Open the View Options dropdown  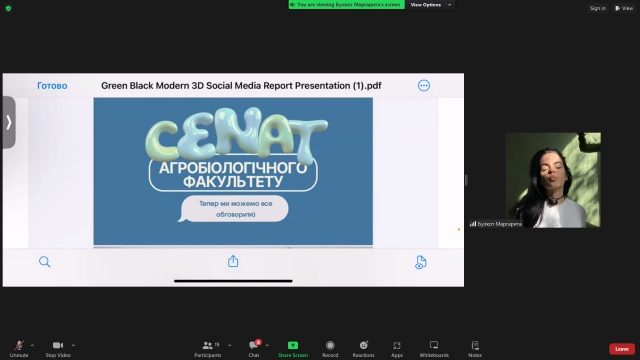coord(431,4)
